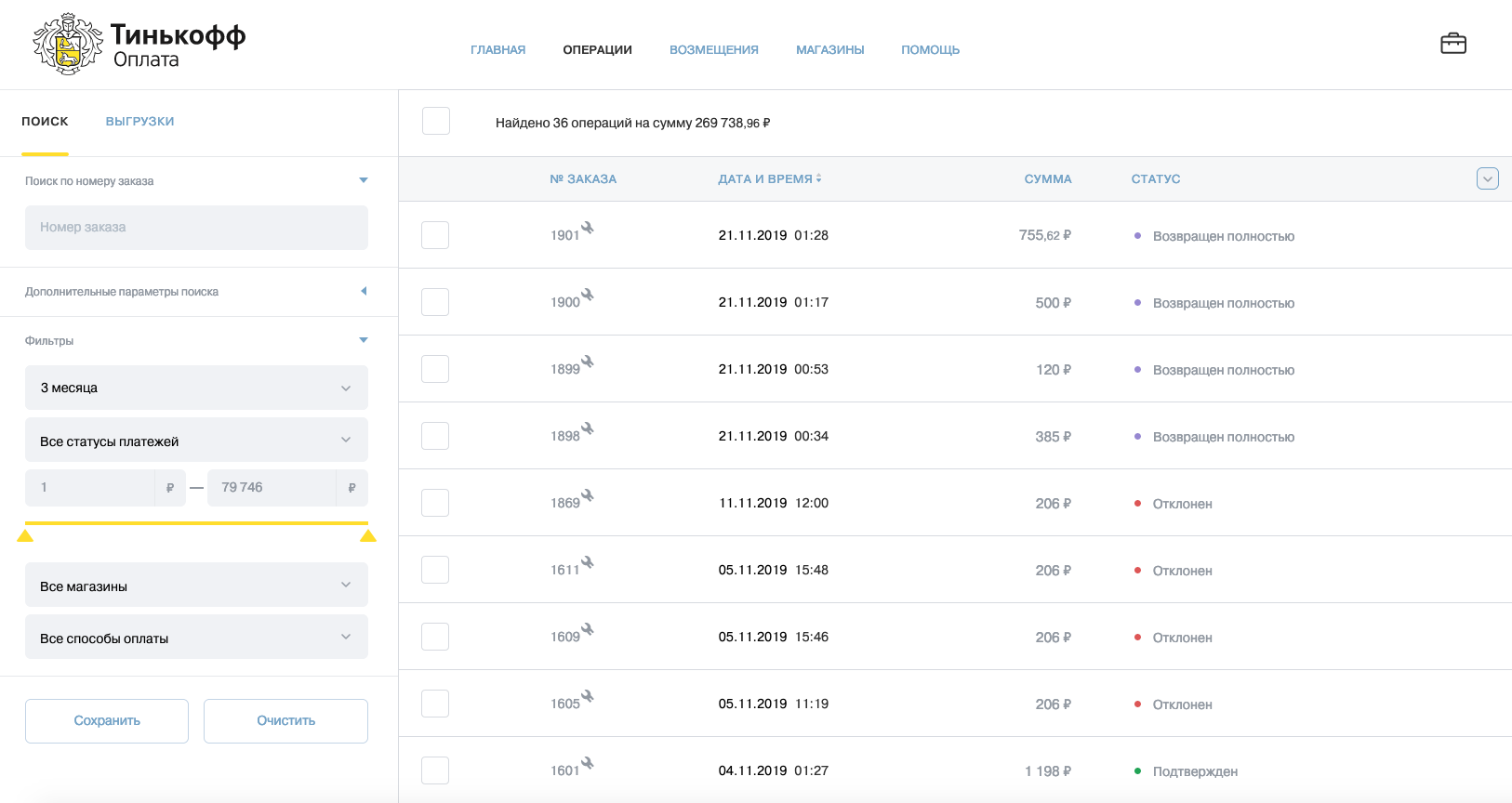This screenshot has width=1512, height=803.
Task: Switch to the Выгрузки tab
Action: [x=139, y=122]
